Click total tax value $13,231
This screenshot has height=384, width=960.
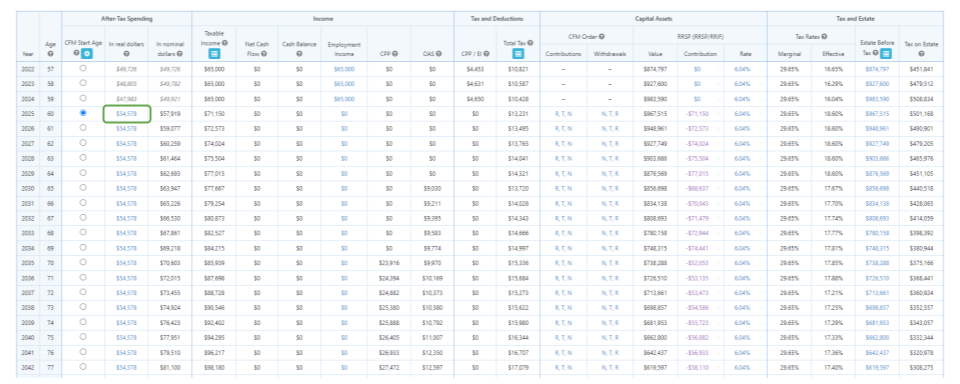click(x=518, y=114)
